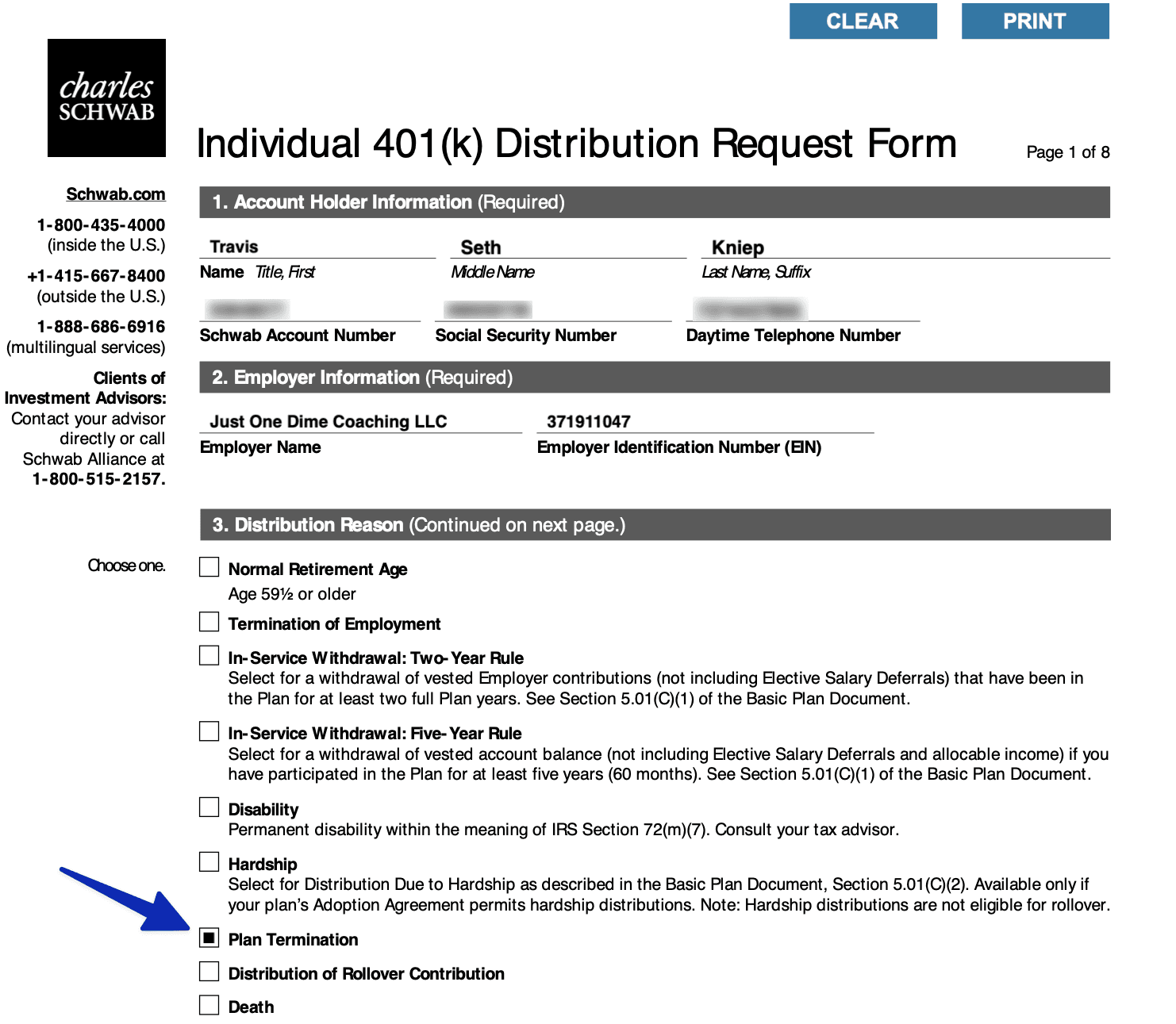Check the Death checkbox

coord(209,1005)
